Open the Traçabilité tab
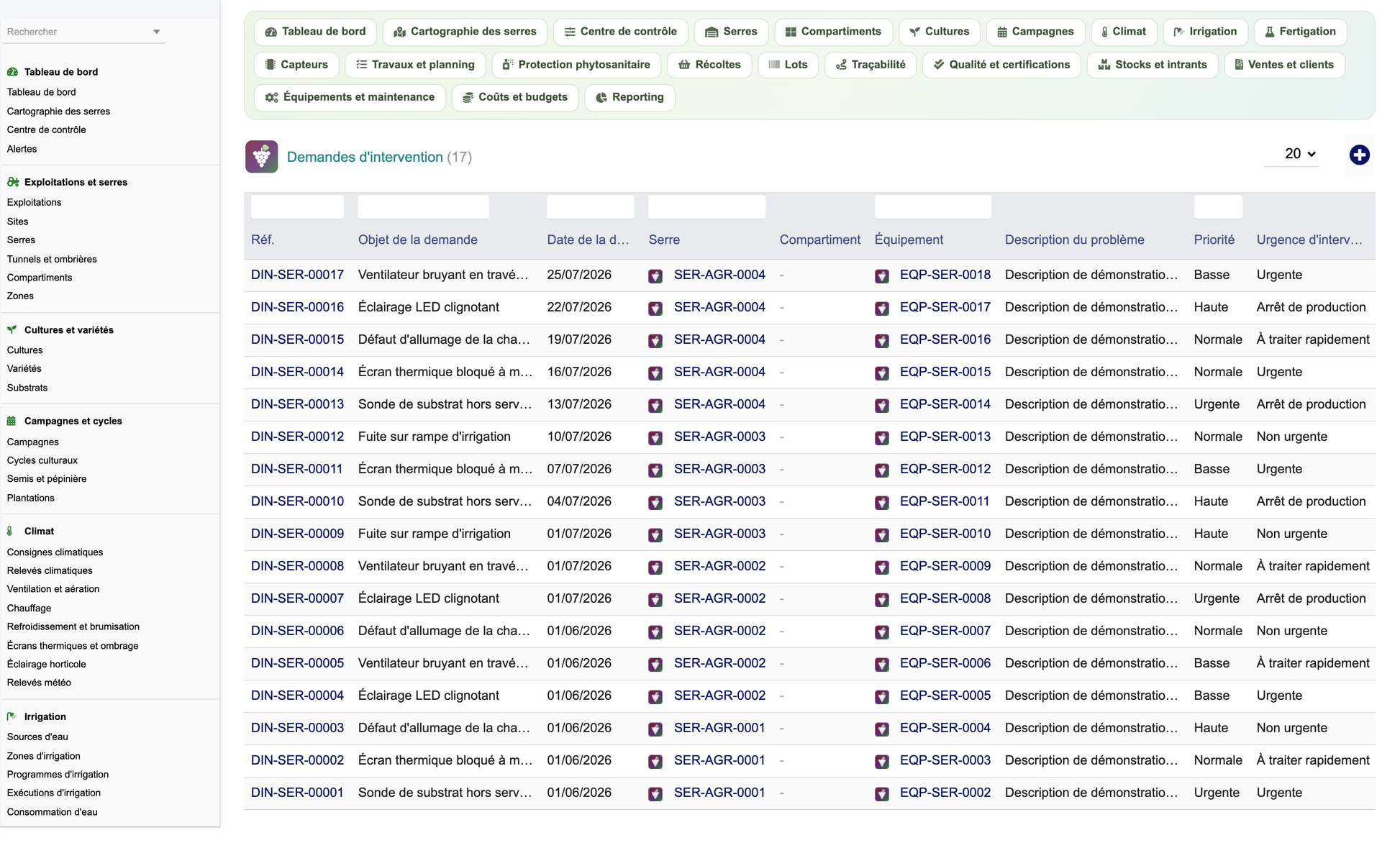The width and height of the screenshot is (1400, 866). [x=871, y=65]
